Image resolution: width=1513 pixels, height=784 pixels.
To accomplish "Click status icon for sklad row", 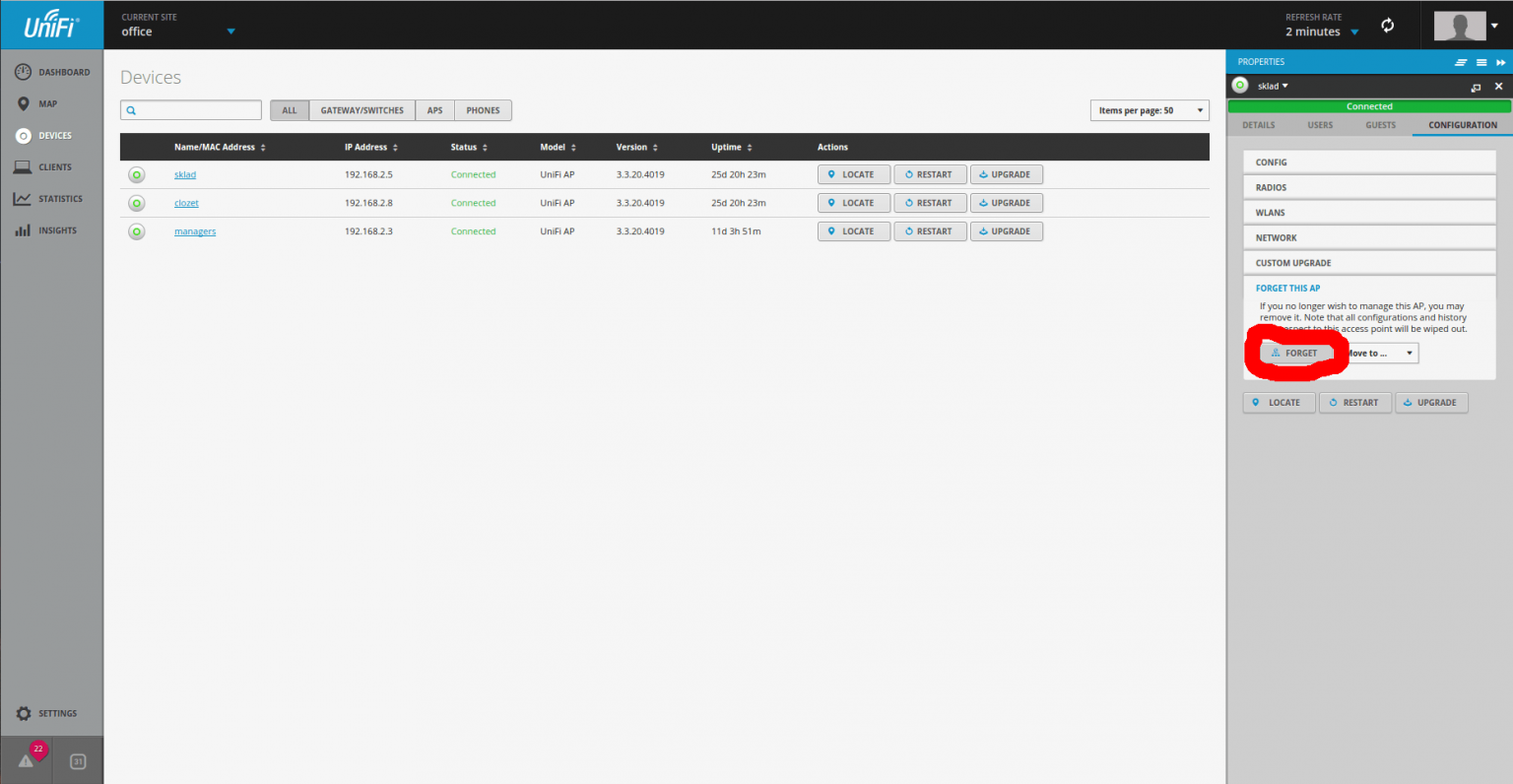I will click(x=137, y=174).
